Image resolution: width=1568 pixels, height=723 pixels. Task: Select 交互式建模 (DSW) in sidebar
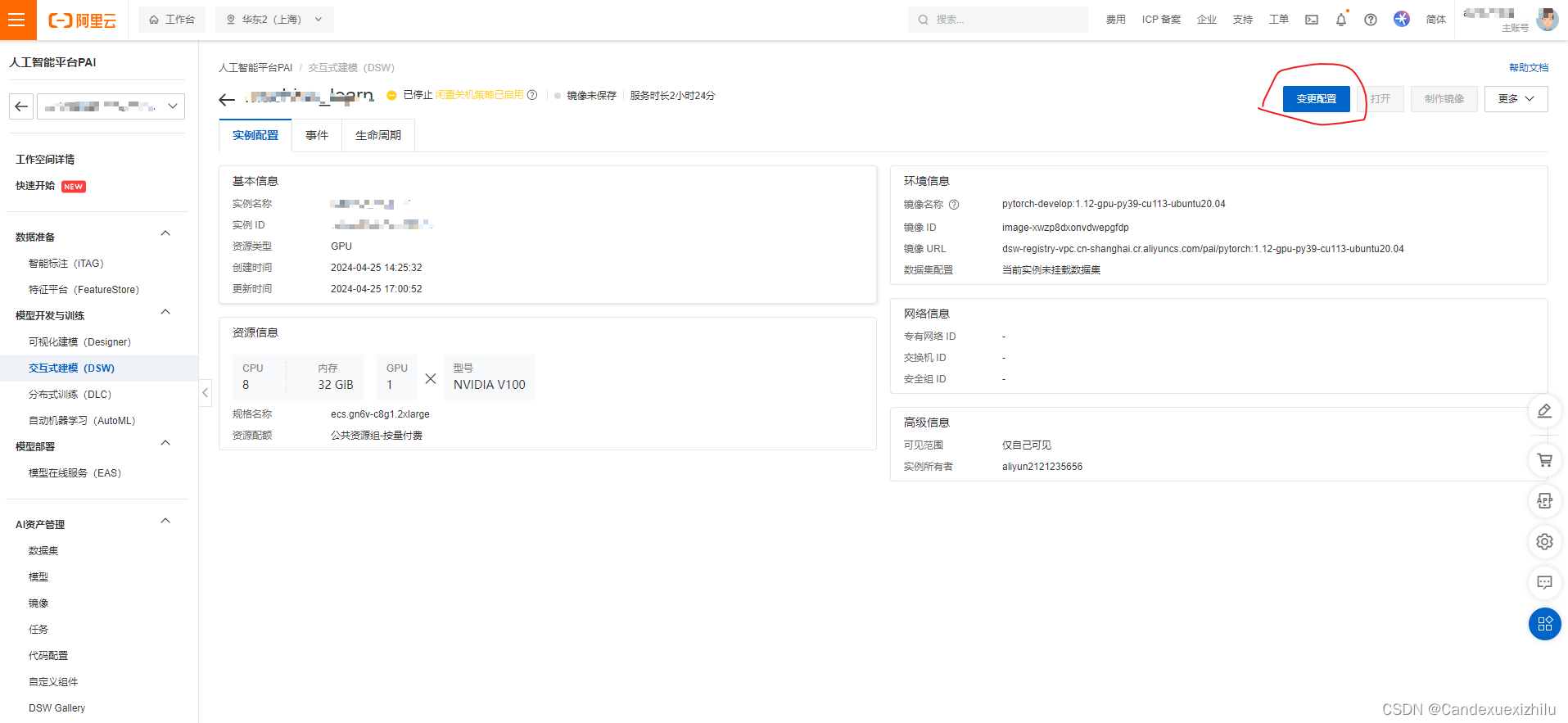72,368
